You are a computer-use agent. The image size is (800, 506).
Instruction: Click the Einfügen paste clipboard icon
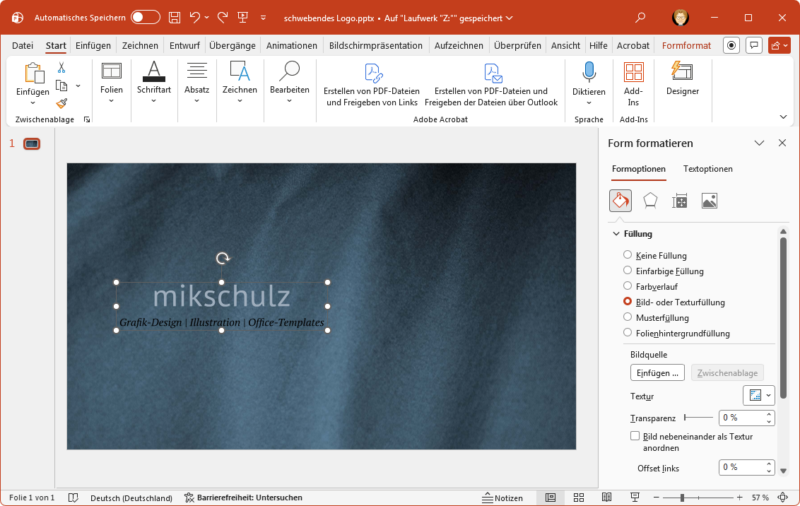click(33, 73)
